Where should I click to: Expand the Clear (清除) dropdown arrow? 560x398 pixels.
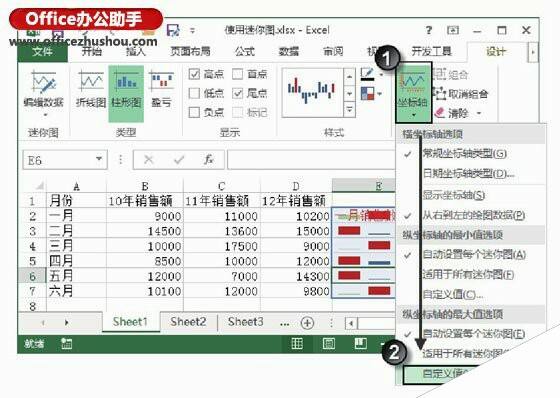click(x=479, y=114)
